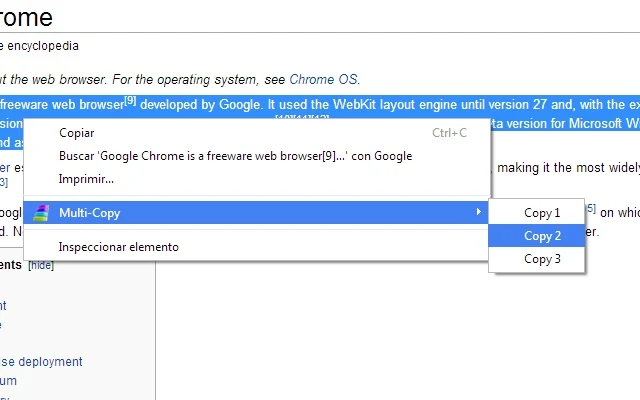Screen dimensions: 640x400
Task: Open the [9] reference after 'web browser'
Action: pyautogui.click(x=130, y=100)
